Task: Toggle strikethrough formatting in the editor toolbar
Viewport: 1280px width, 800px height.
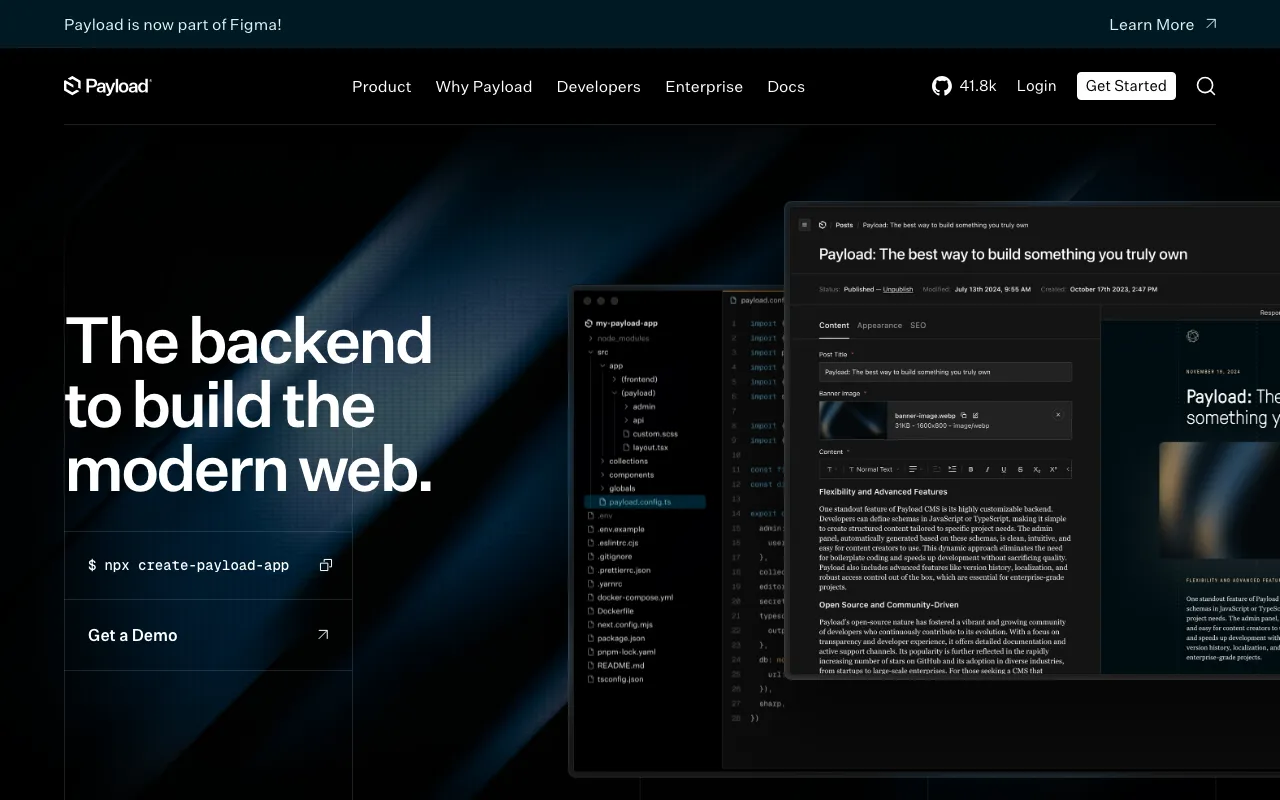Action: pos(1020,469)
